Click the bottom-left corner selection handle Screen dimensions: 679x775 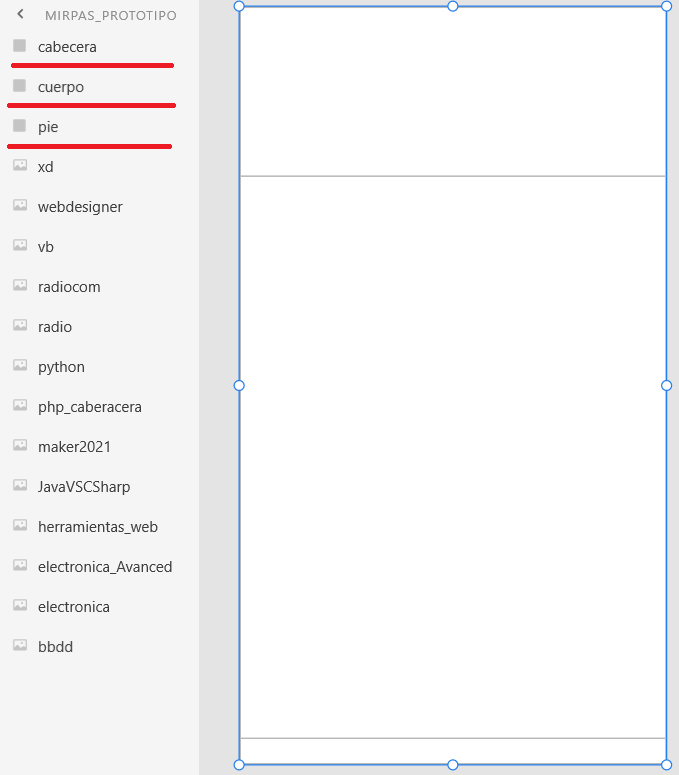pyautogui.click(x=239, y=765)
